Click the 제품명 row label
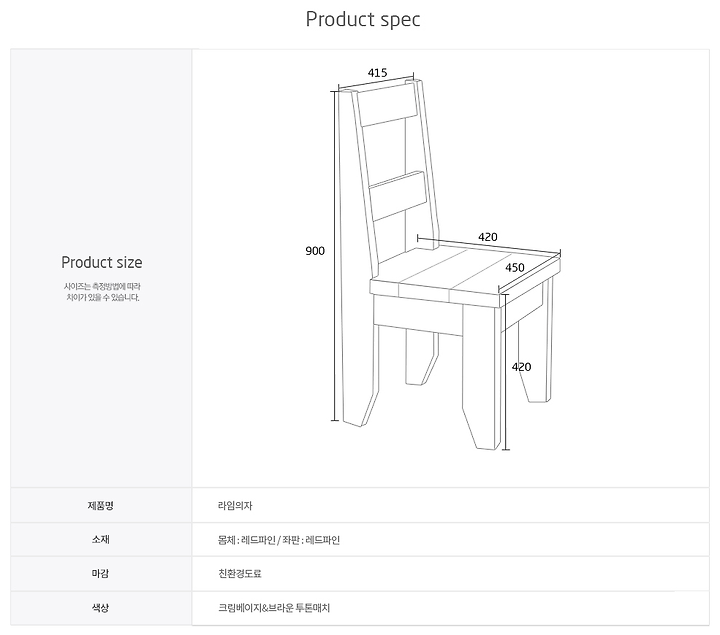720x635 pixels. click(101, 506)
